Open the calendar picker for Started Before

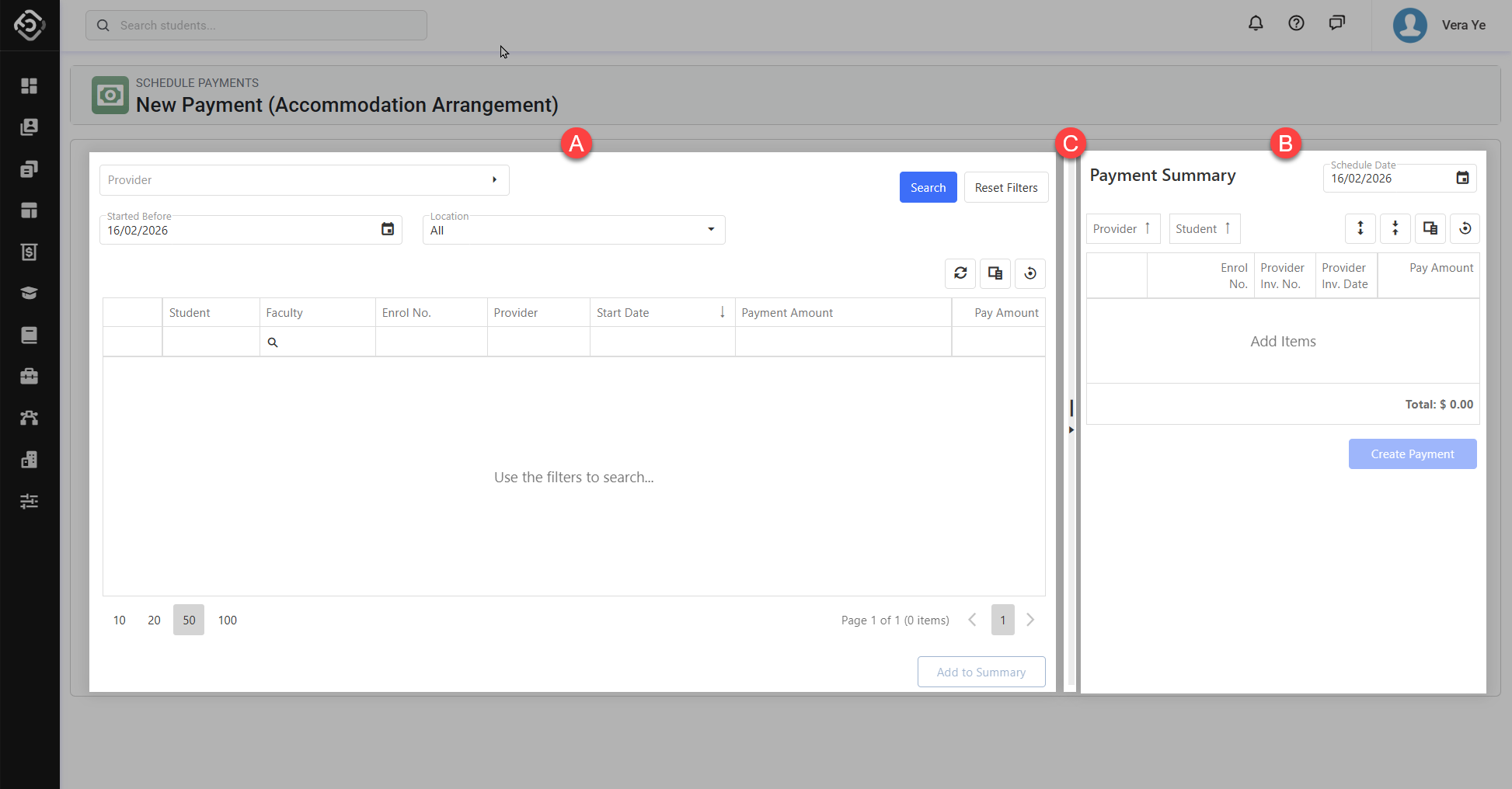click(388, 229)
